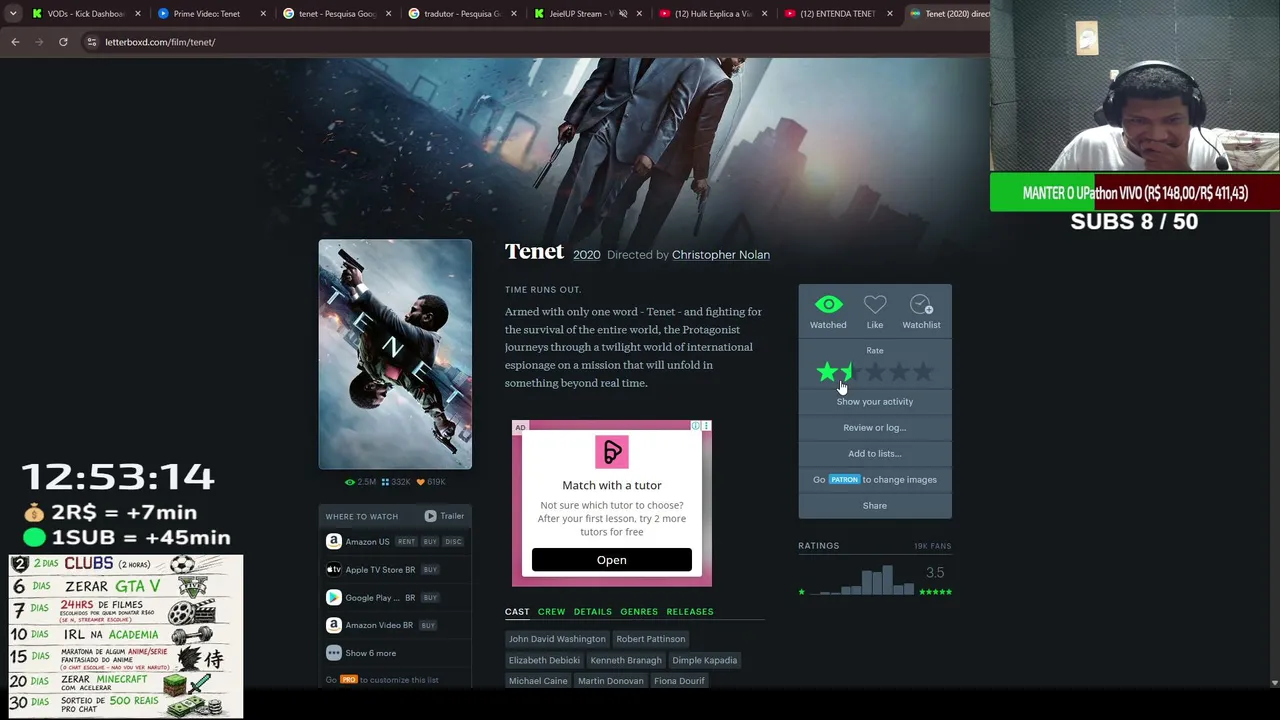1280x720 pixels.
Task: Open Amazon Video BR icon
Action: (334, 625)
